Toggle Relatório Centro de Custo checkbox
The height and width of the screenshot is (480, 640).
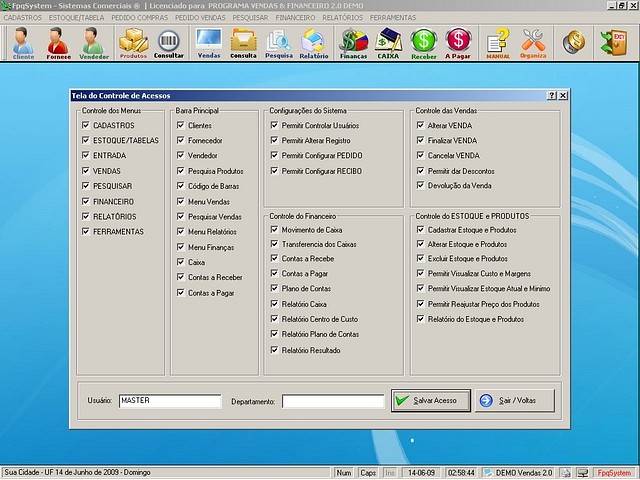tap(274, 319)
